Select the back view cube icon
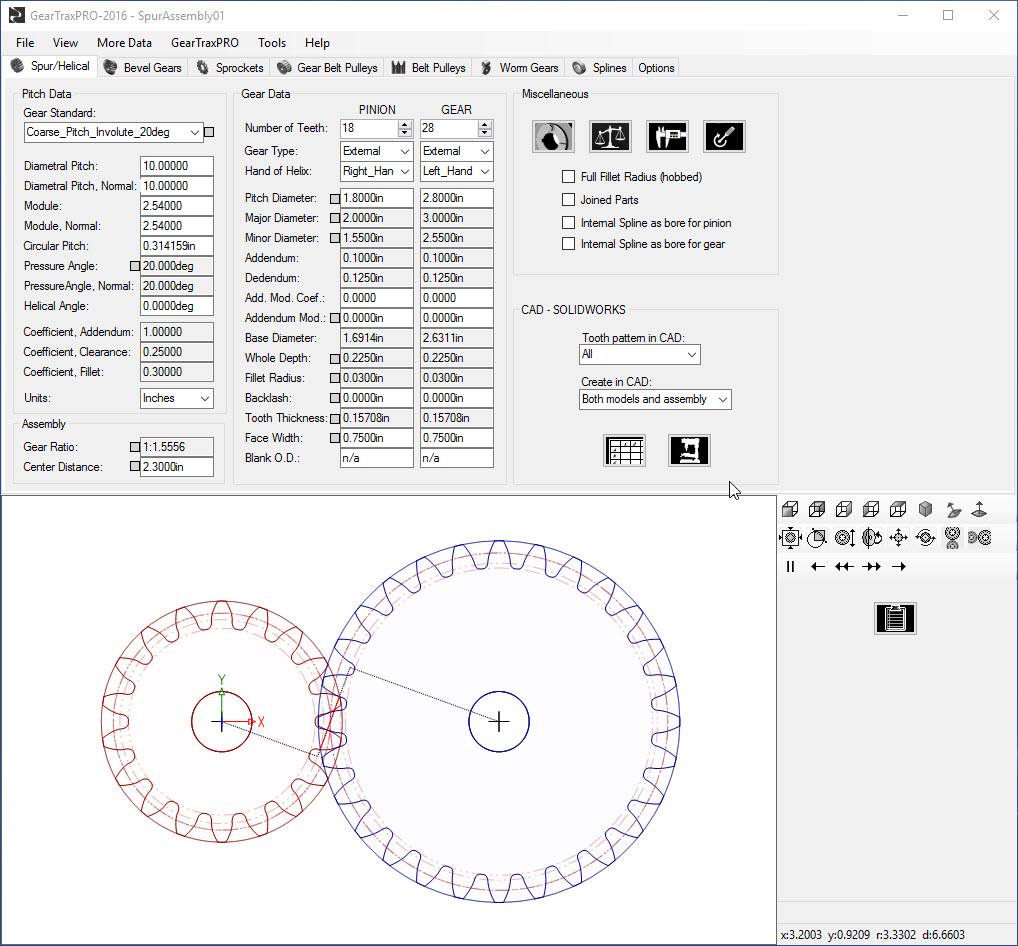 click(817, 510)
